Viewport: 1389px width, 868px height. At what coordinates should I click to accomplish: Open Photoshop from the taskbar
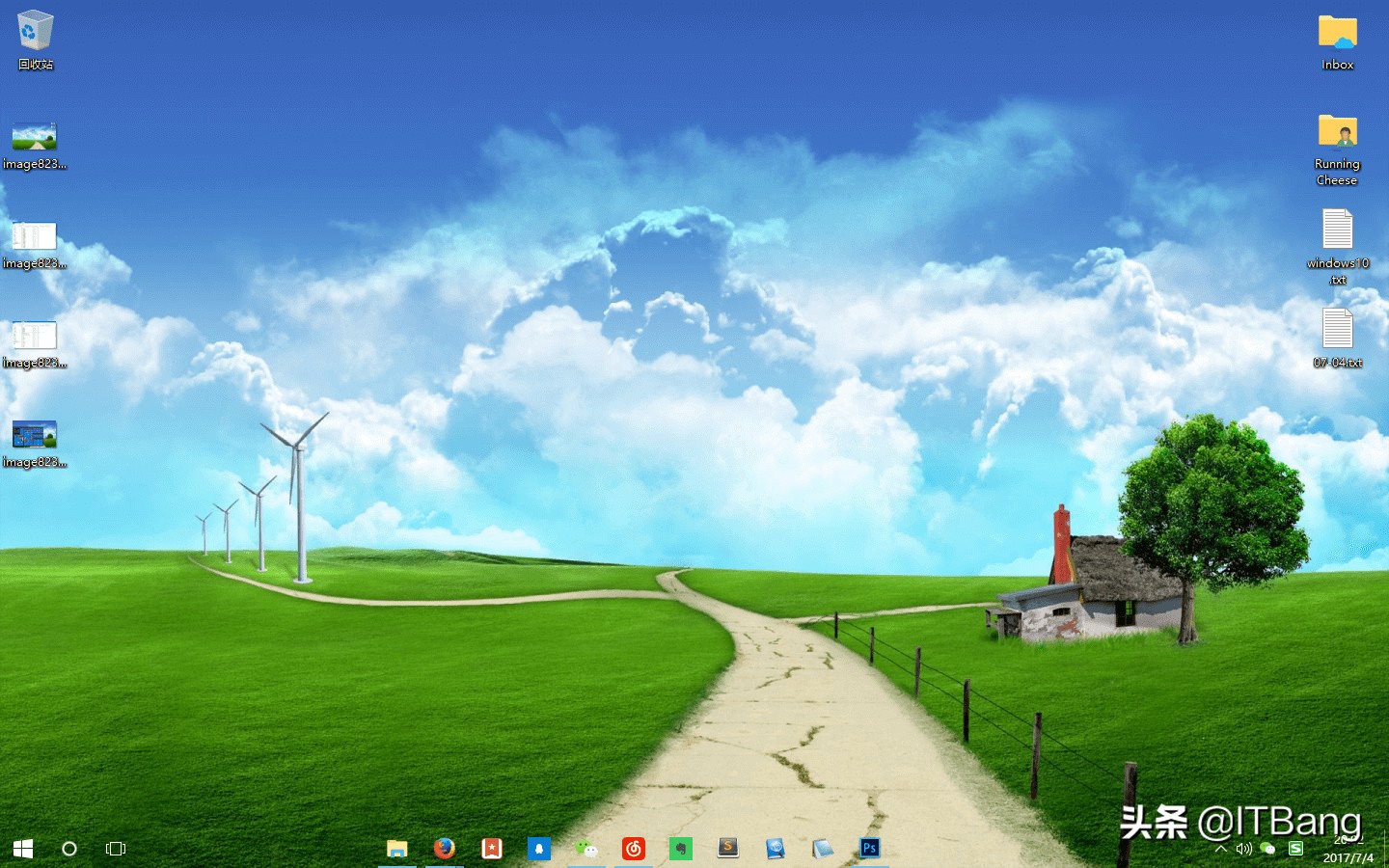coord(868,849)
